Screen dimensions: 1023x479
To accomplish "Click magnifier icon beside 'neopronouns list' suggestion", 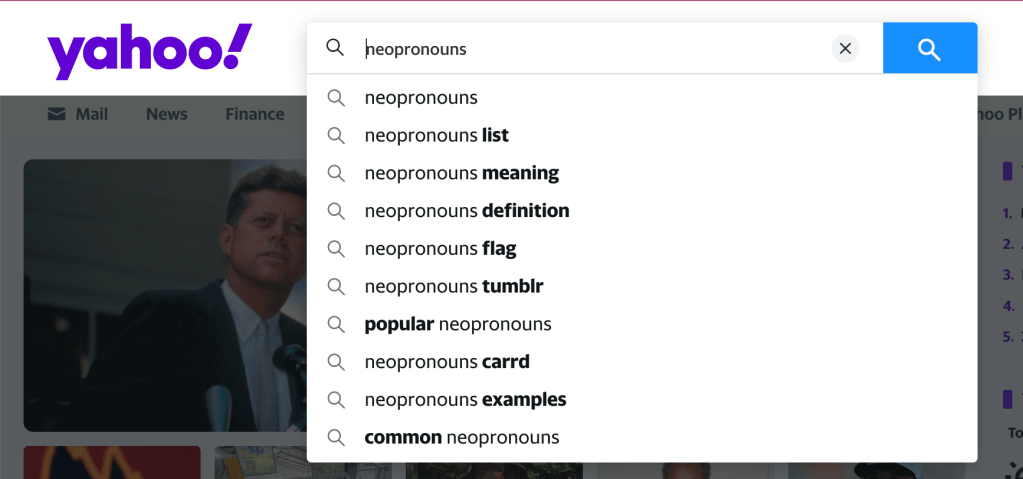I will 336,136.
